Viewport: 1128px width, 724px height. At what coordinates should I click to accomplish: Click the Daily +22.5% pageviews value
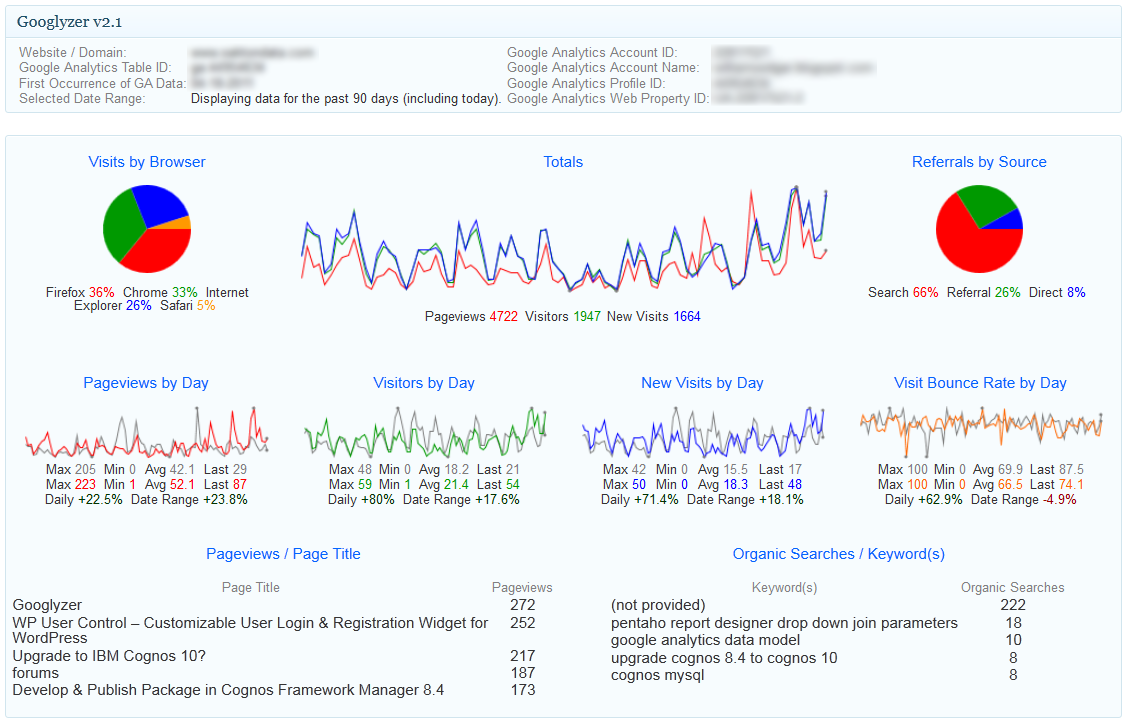(x=83, y=499)
